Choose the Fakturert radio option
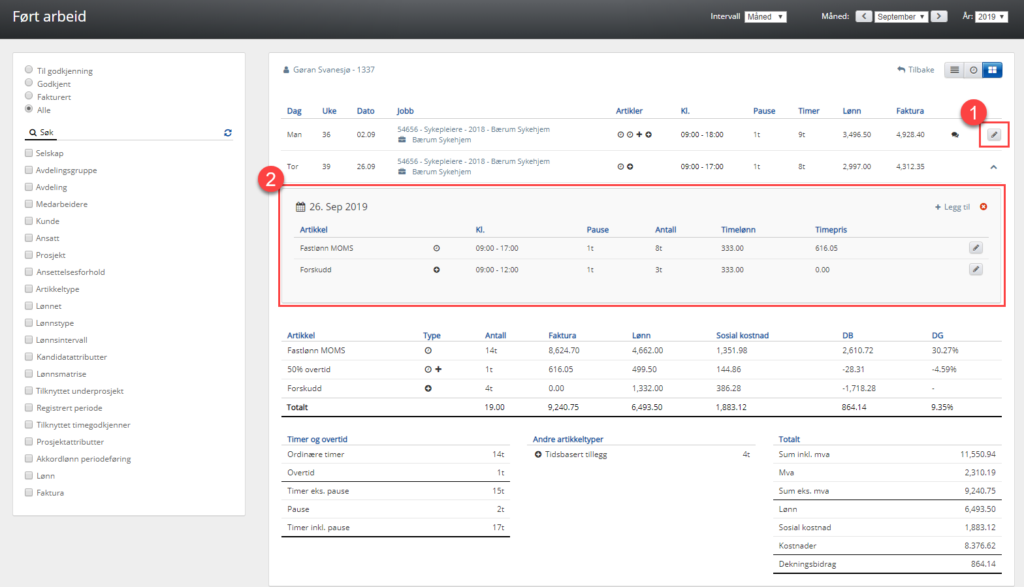This screenshot has height=587, width=1024. click(29, 97)
